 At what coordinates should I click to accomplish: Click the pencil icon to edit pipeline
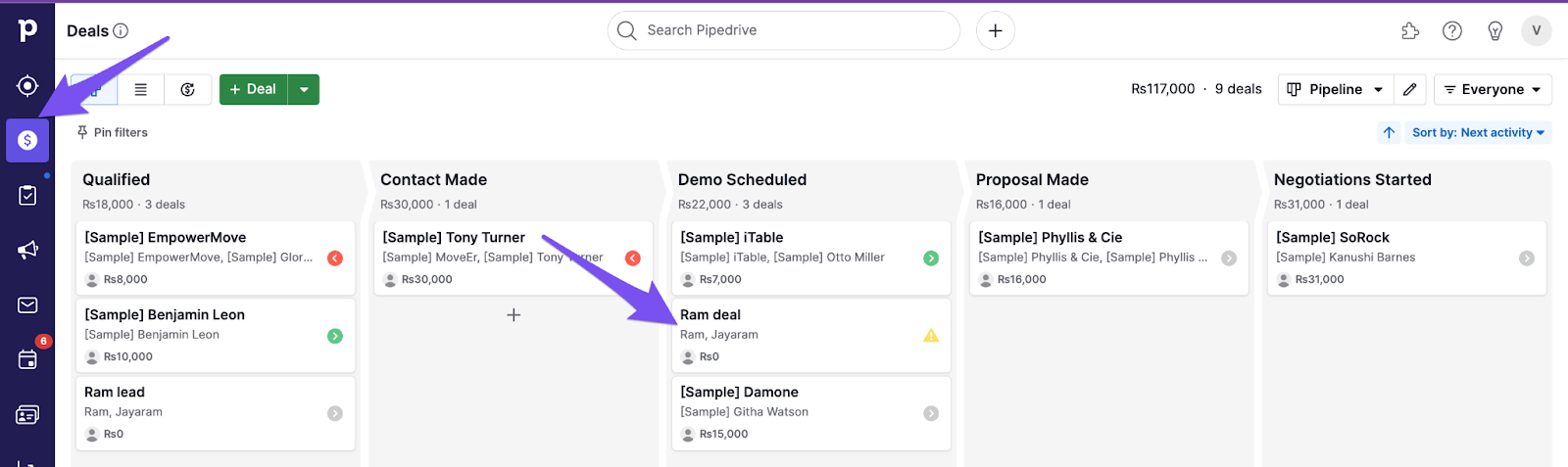click(1409, 89)
